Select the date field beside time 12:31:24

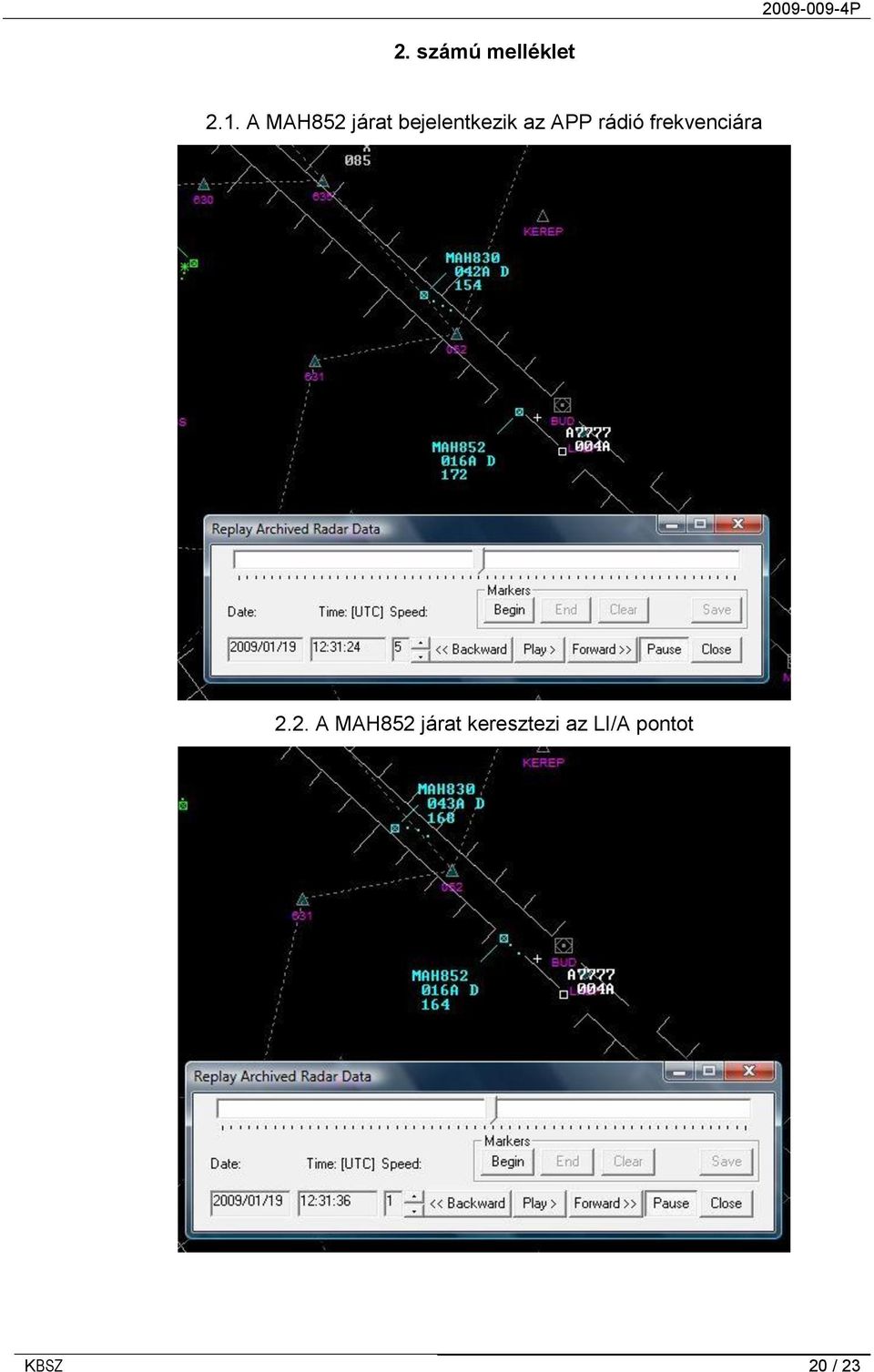tap(264, 648)
